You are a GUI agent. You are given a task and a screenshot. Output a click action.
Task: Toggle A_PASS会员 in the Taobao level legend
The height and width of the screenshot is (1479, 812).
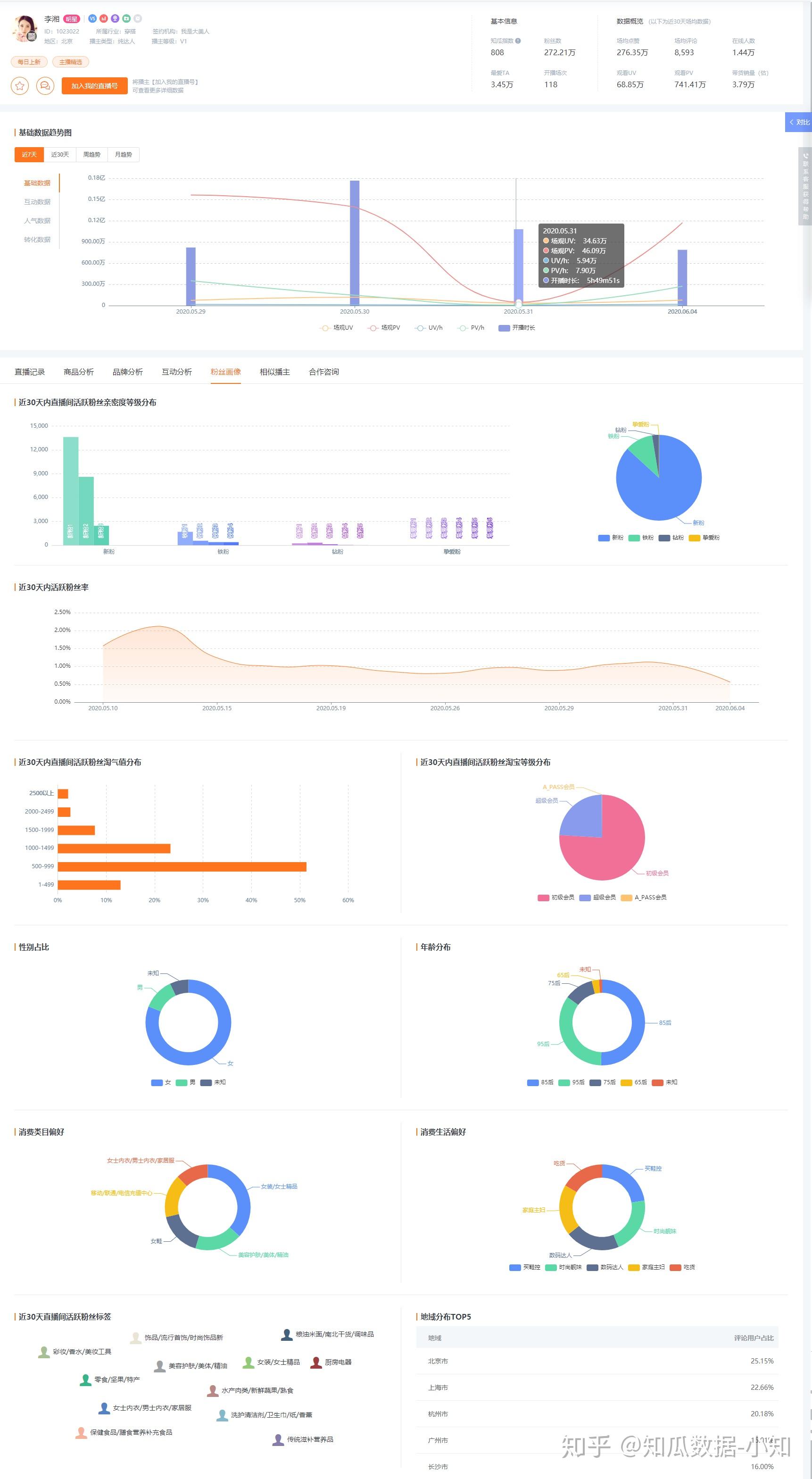click(644, 897)
